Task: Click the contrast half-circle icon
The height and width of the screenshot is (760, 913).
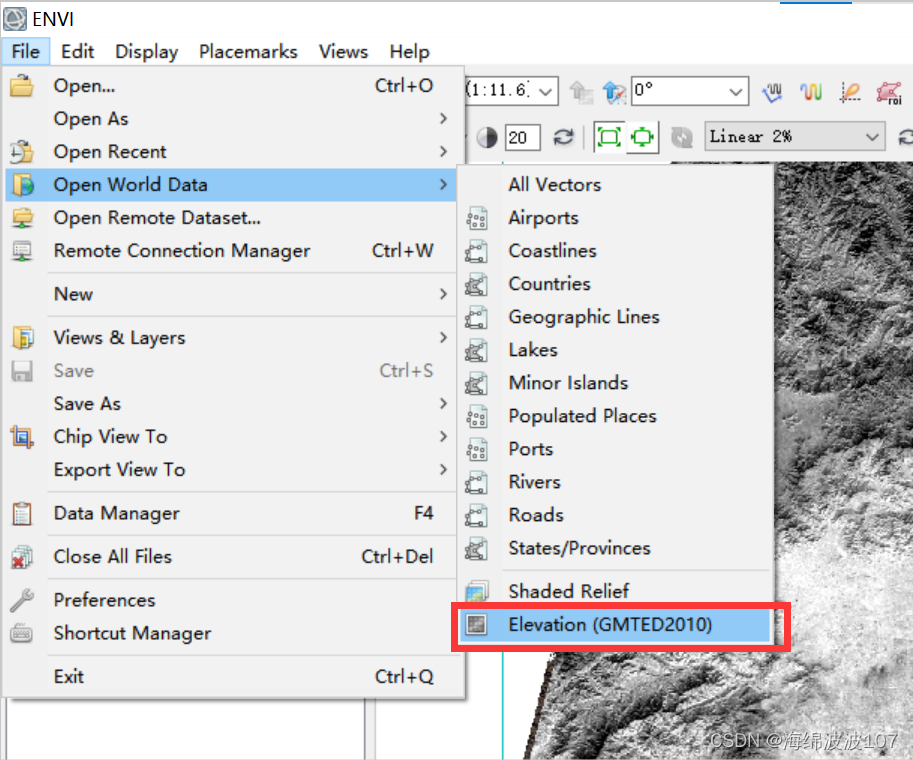Action: click(x=487, y=137)
